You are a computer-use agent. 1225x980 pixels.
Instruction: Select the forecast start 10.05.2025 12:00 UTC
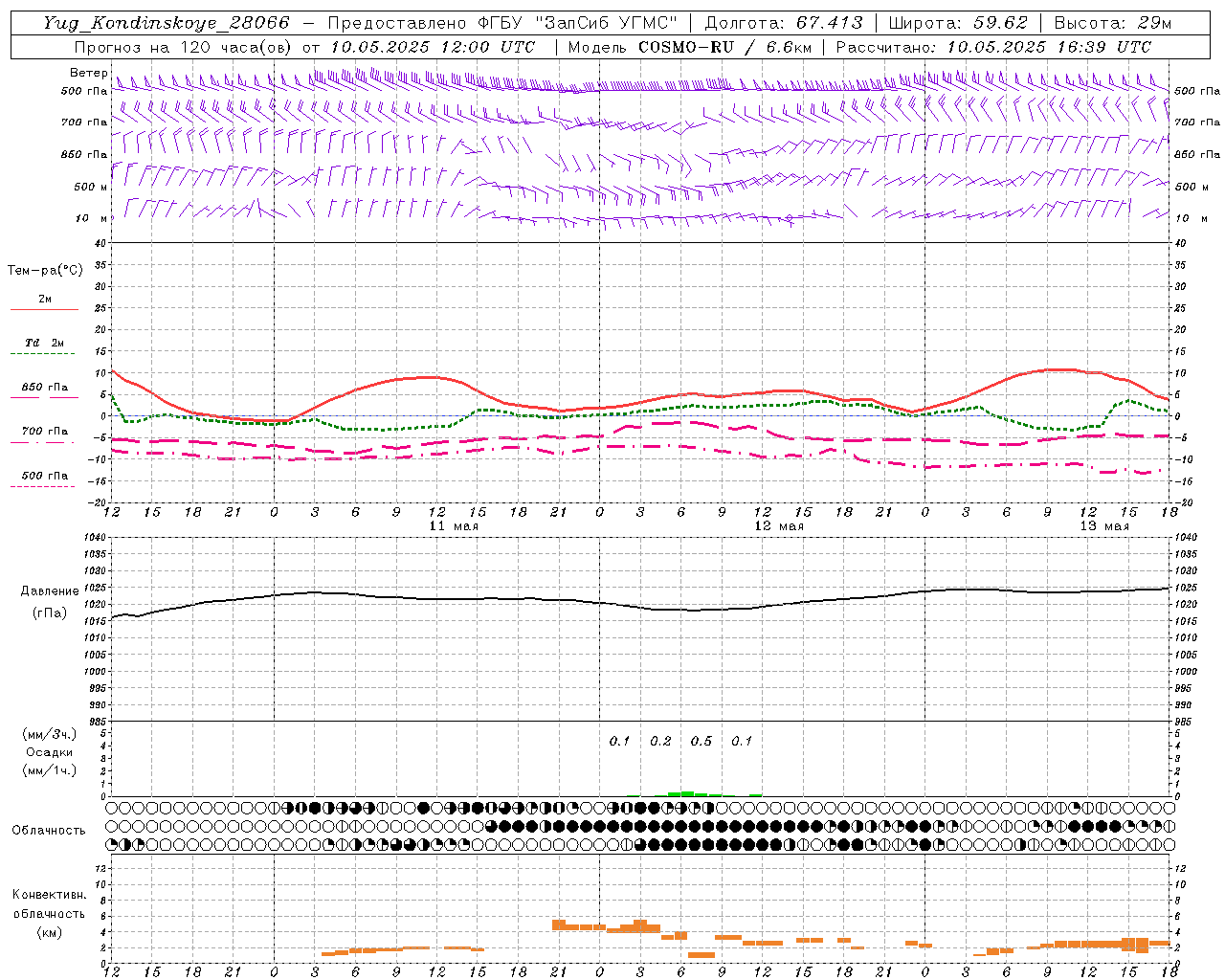coord(433,47)
